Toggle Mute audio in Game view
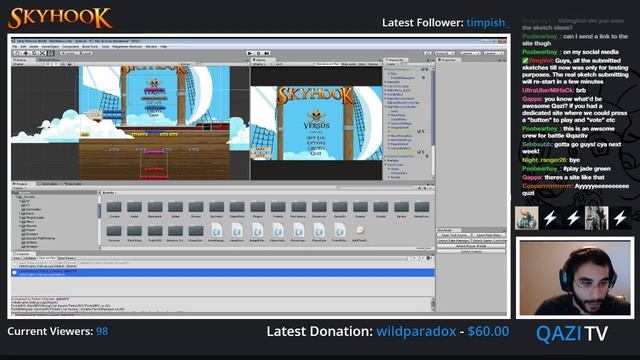This screenshot has height=360, width=640. click(x=348, y=64)
